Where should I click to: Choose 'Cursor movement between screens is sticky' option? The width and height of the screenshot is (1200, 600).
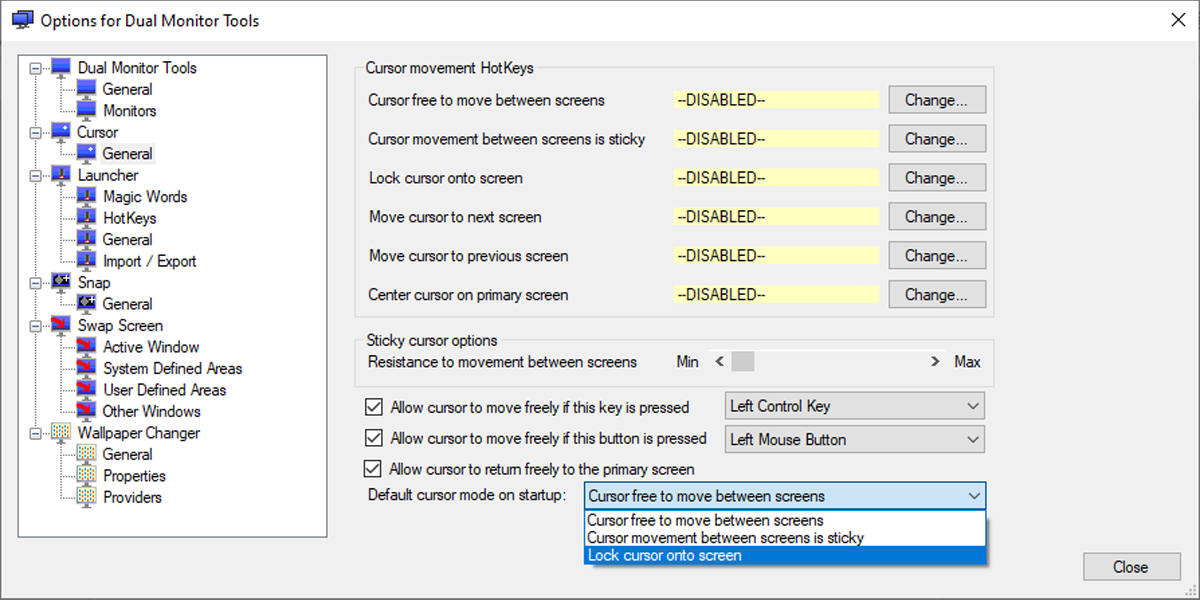point(785,538)
